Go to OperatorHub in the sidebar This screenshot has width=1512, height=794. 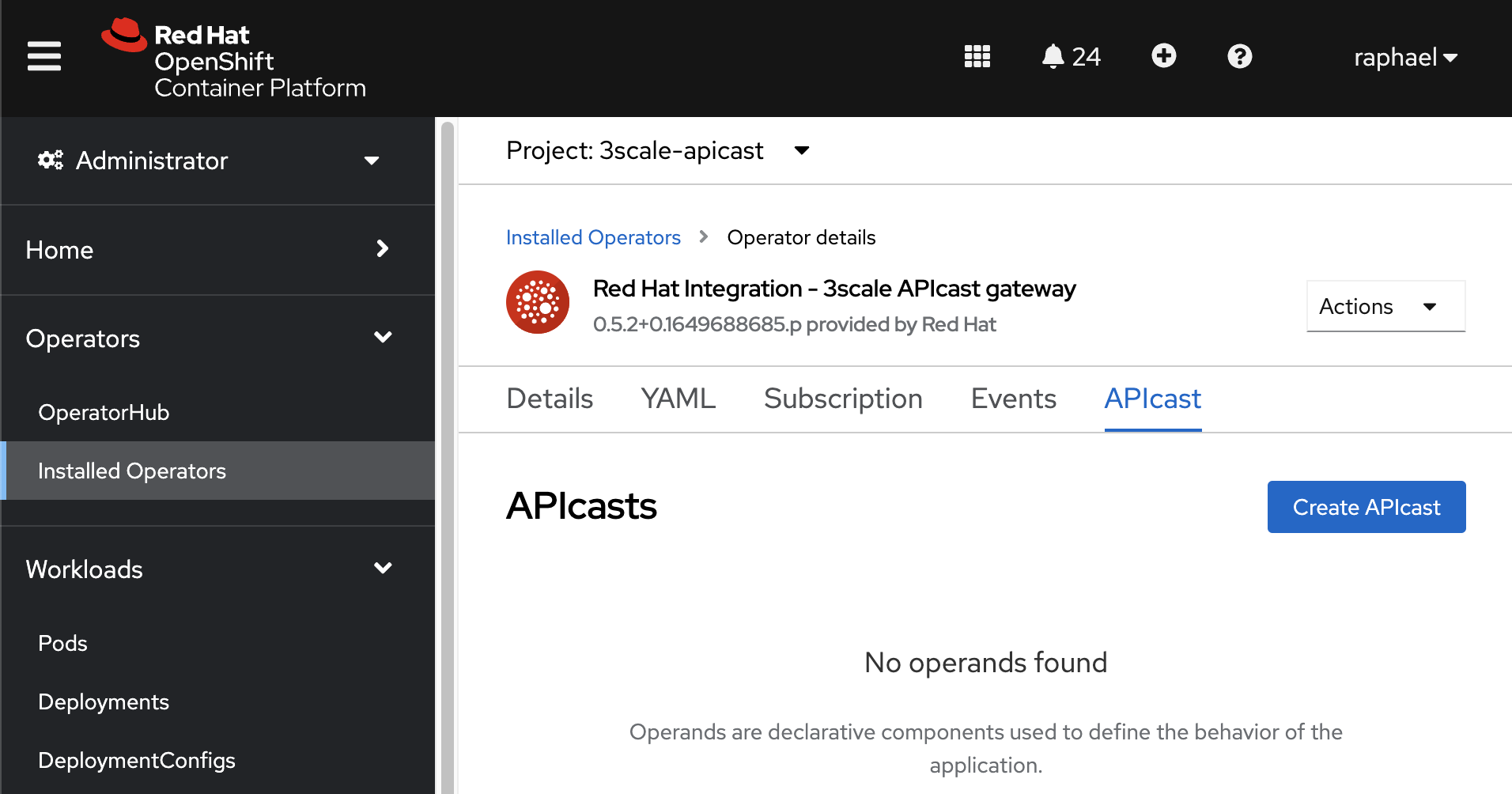pyautogui.click(x=104, y=412)
